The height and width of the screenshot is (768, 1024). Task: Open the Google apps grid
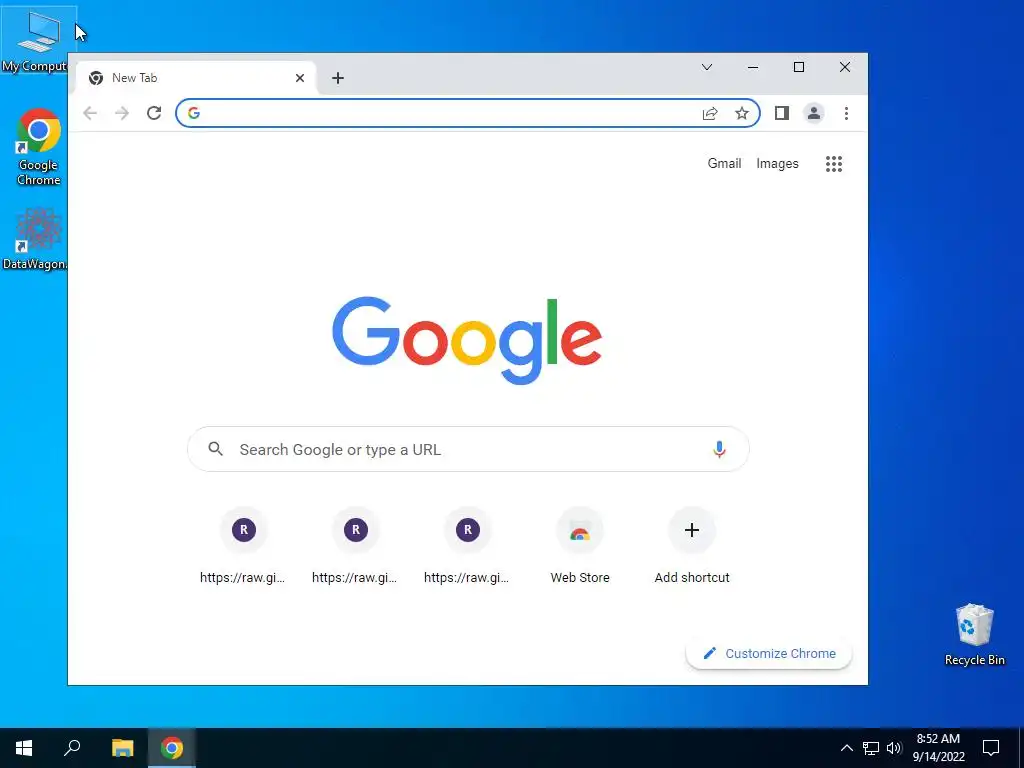[x=834, y=164]
